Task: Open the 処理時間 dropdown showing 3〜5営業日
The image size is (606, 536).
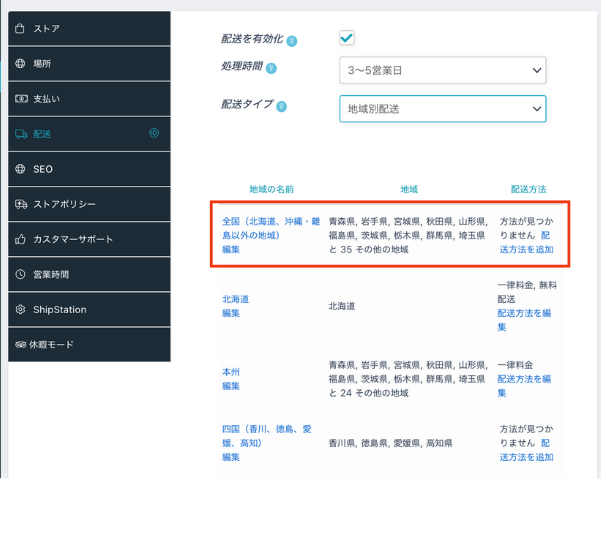Action: coord(442,71)
